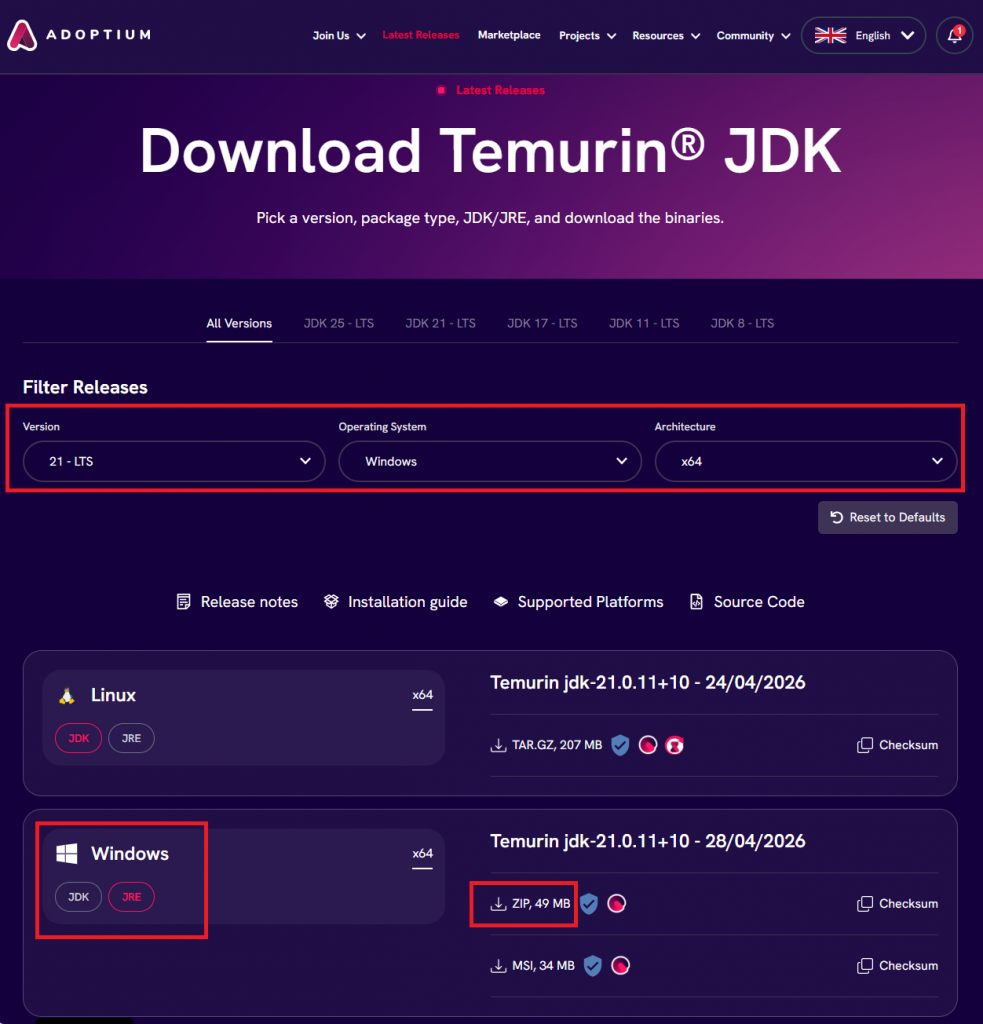The image size is (983, 1024).
Task: Select JRE package for Linux
Action: (x=131, y=739)
